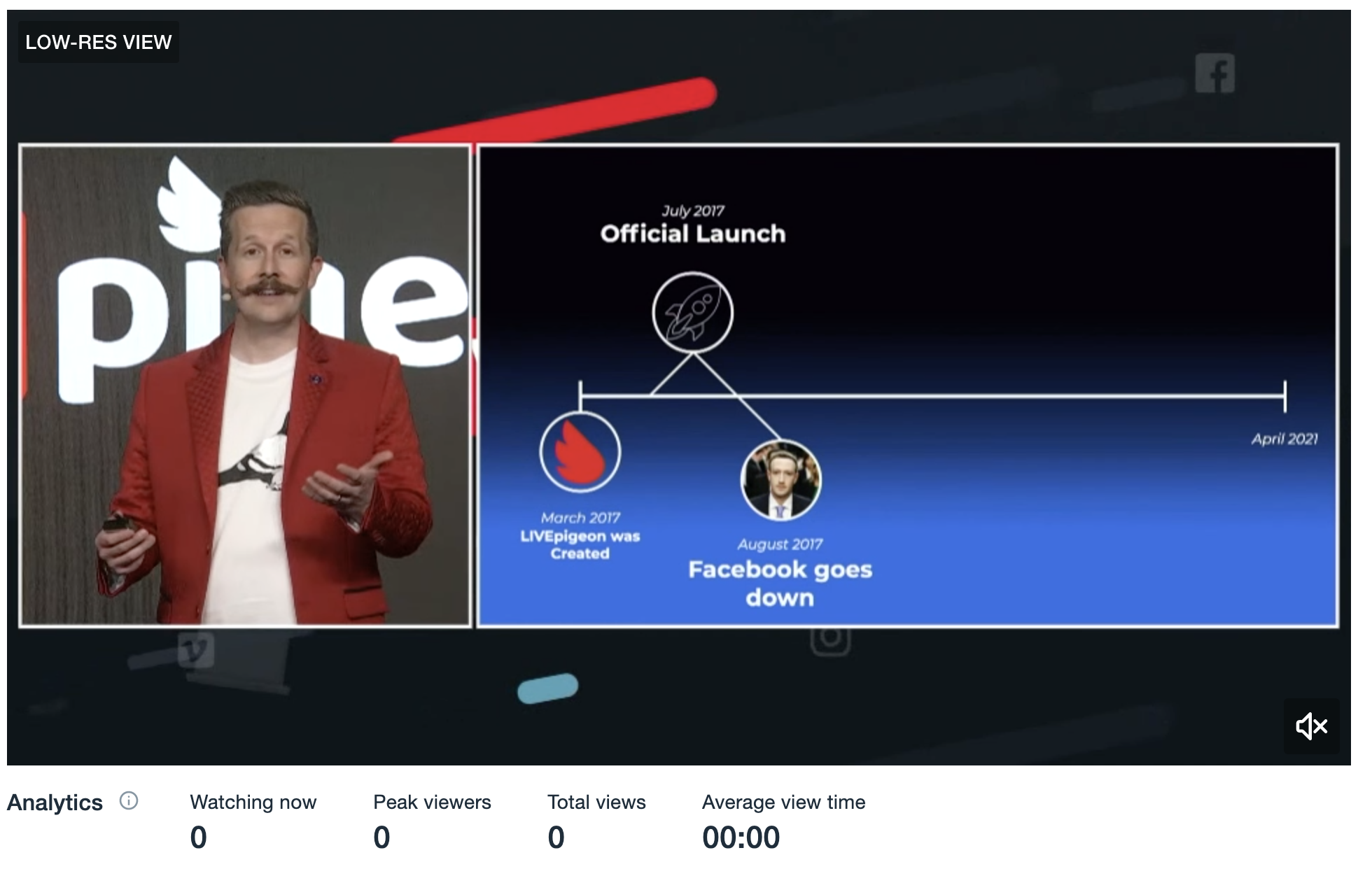Click the circular Facebook CEO photo
Image resolution: width=1372 pixels, height=890 pixels.
tap(780, 481)
